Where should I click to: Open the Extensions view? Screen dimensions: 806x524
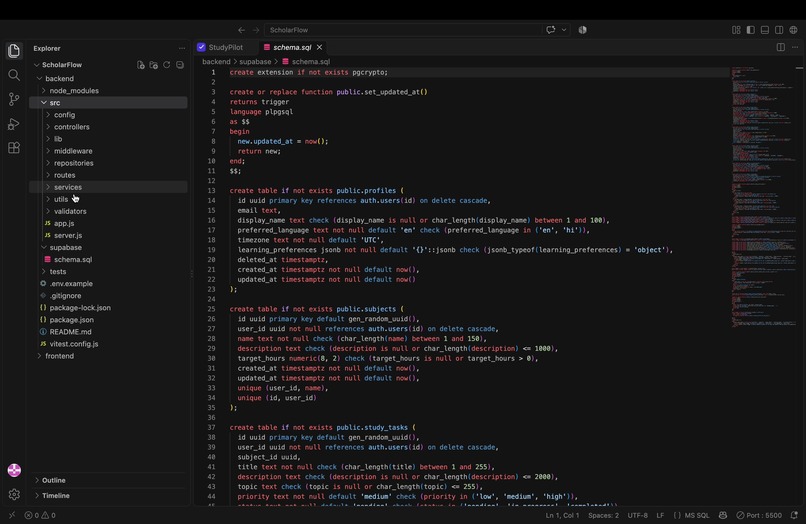coord(14,148)
